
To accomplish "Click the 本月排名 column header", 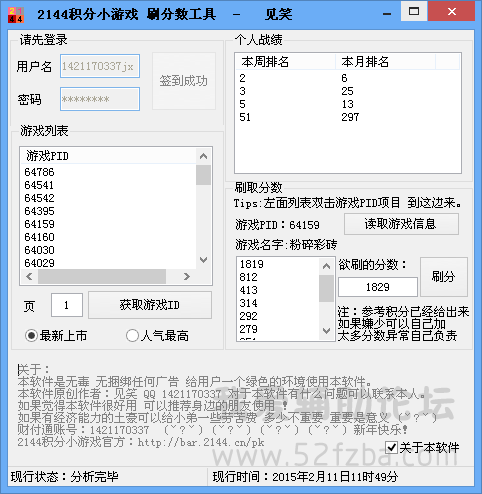I will 385,62.
